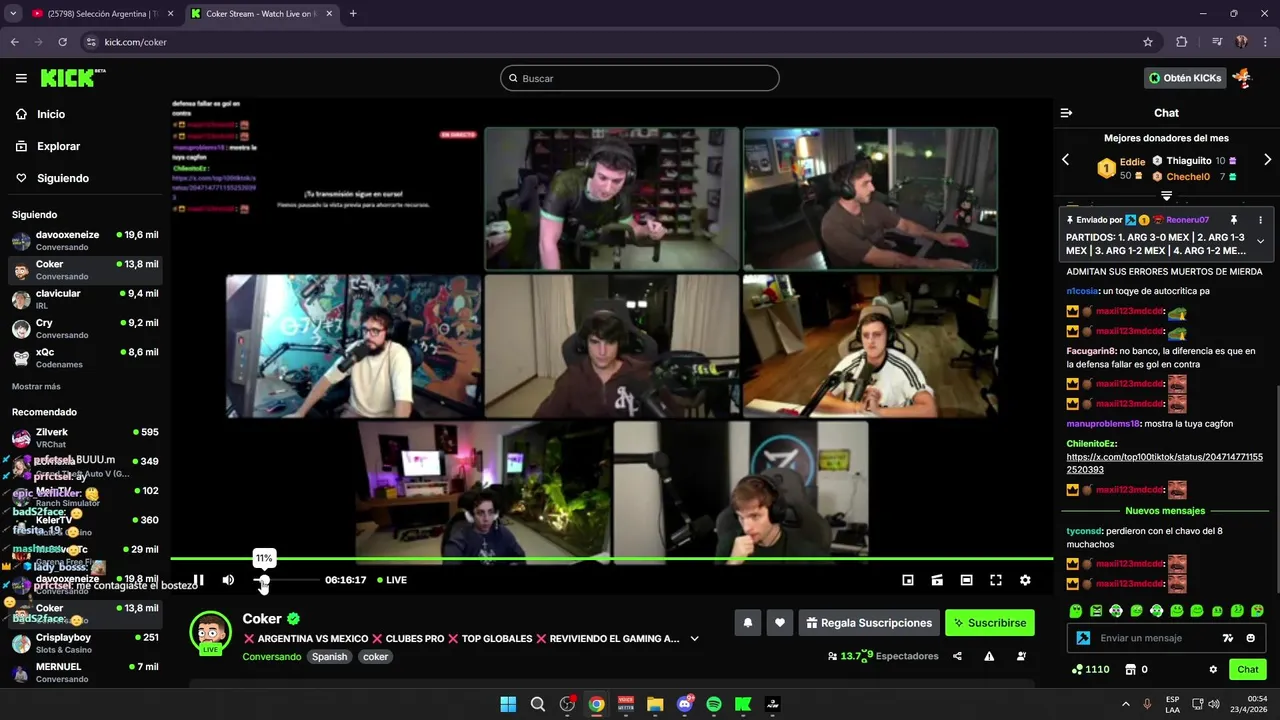The image size is (1280, 720).
Task: Open pinned message three-dot options
Action: coord(1260,220)
